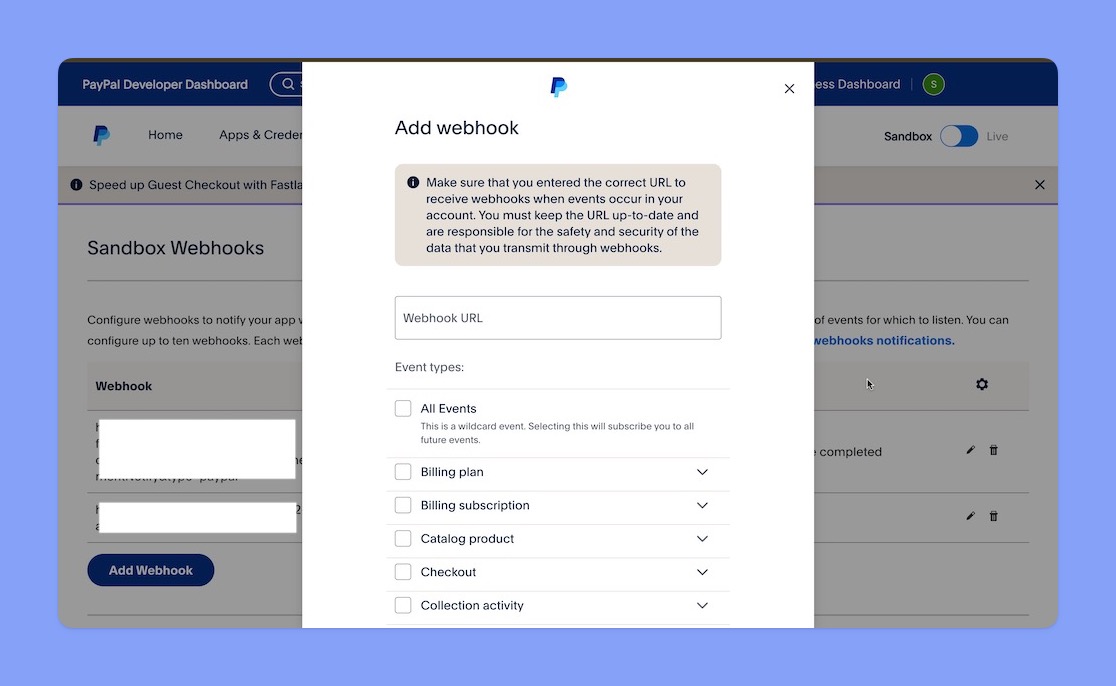Dismiss the Fastlane banner with its X
Screen dimensions: 1116x686
(x=1040, y=185)
